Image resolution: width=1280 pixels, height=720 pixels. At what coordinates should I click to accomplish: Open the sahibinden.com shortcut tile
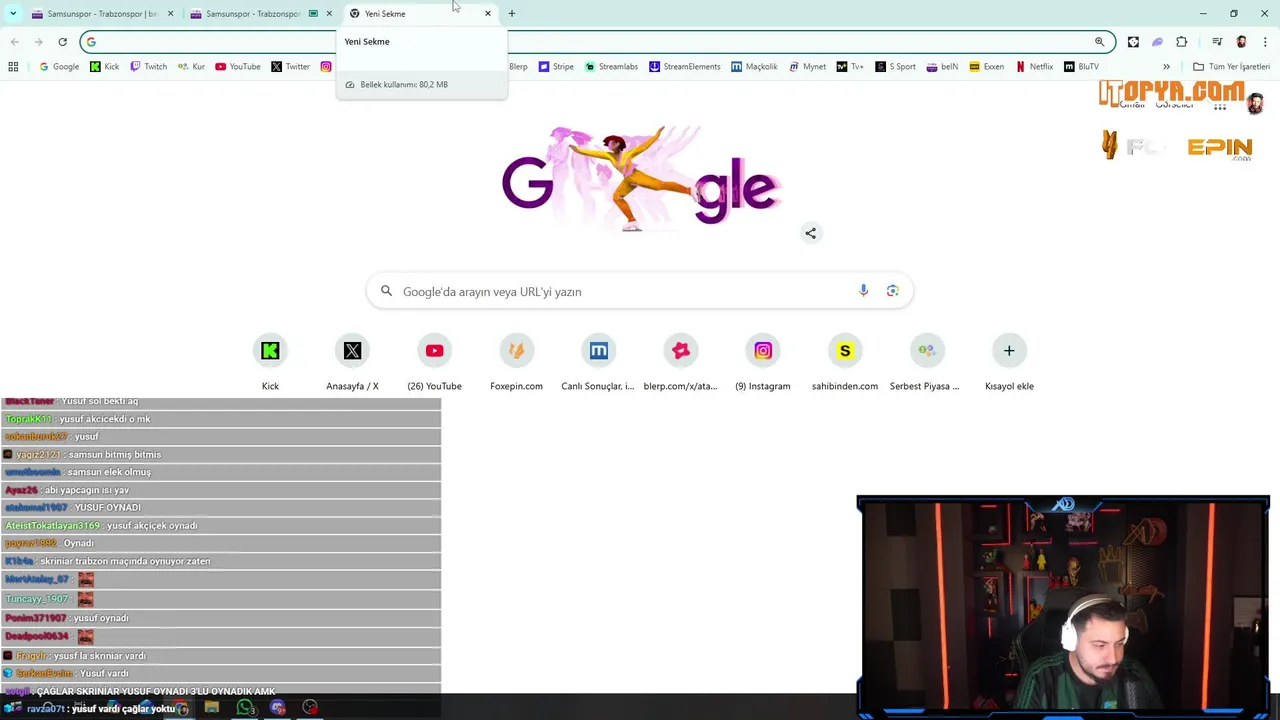(x=845, y=351)
